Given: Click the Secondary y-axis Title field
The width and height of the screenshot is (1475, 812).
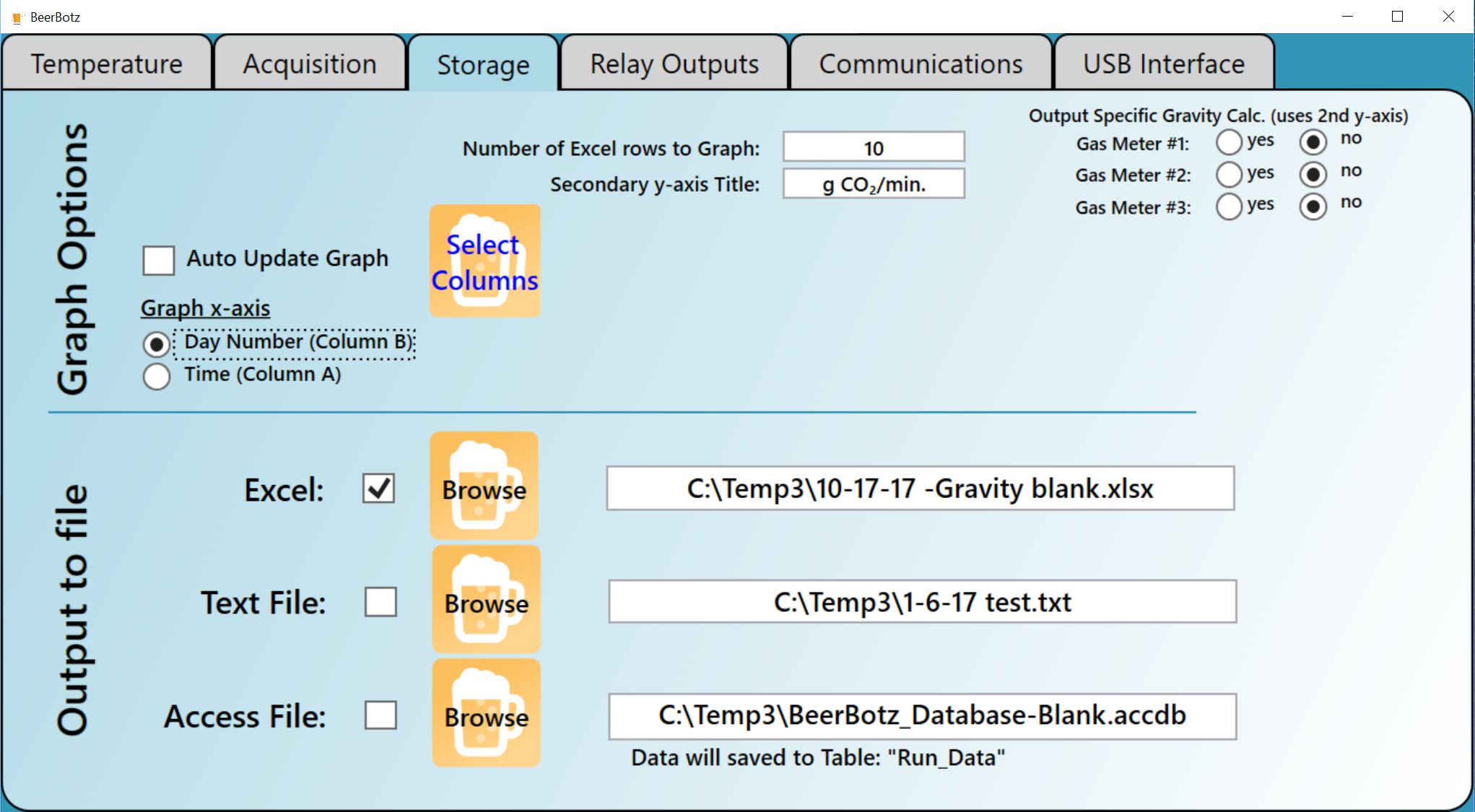Looking at the screenshot, I should (874, 184).
